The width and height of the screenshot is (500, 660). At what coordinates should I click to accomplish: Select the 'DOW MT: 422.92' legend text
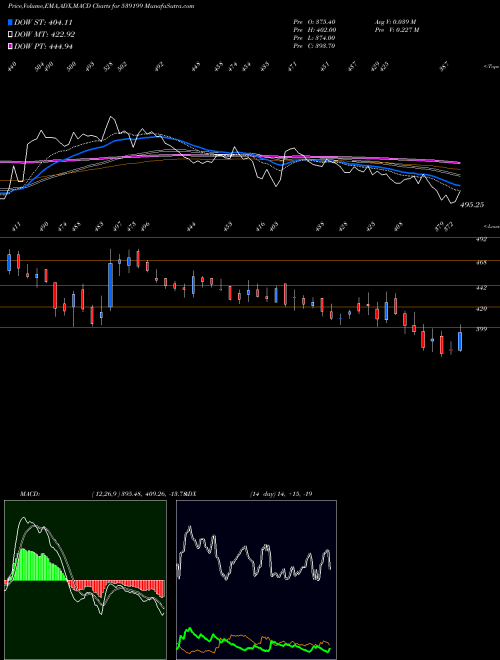[x=45, y=34]
